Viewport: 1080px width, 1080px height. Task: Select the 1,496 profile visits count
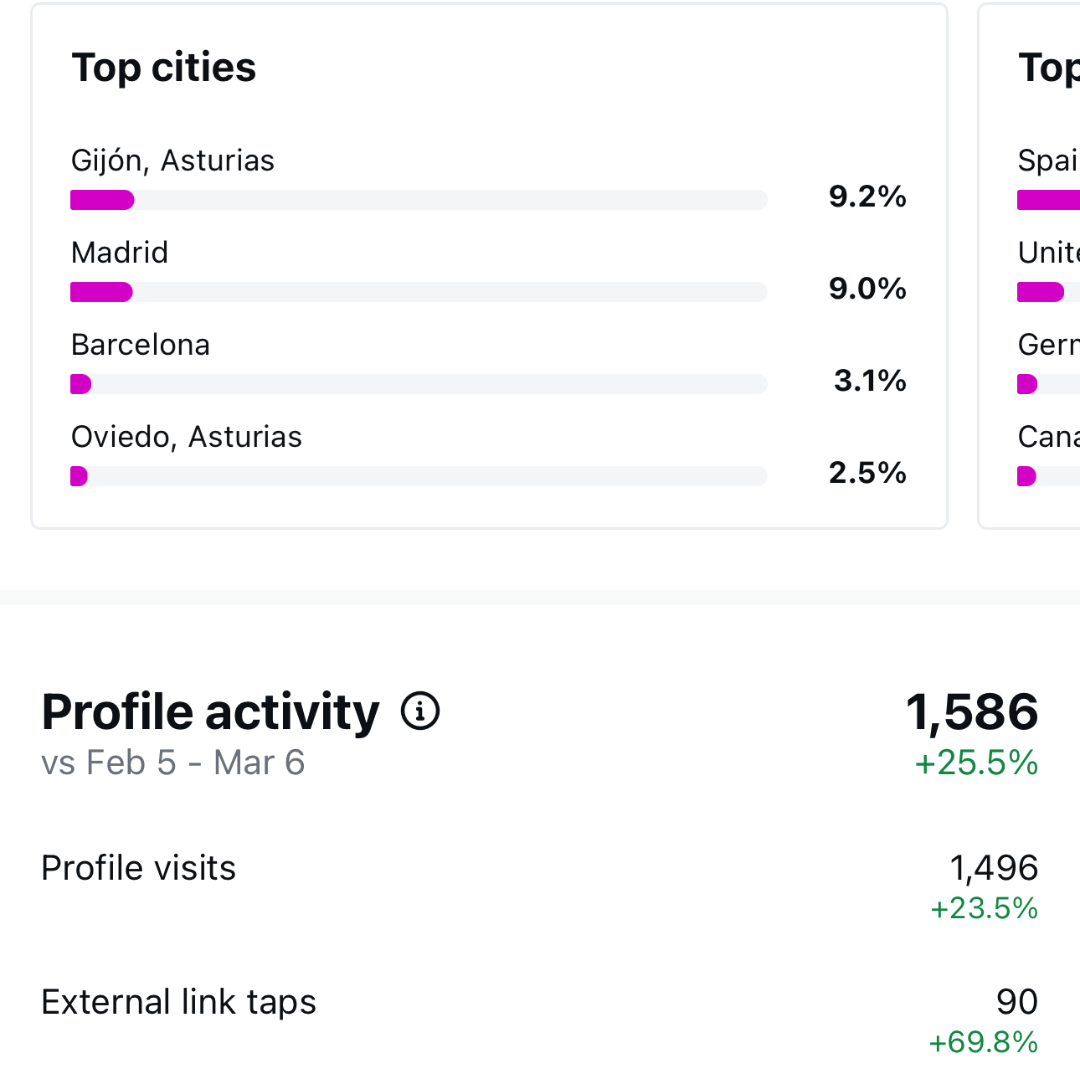(x=994, y=868)
